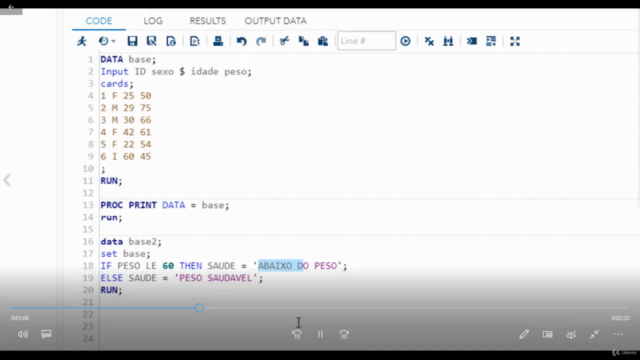Click the data row '4 F 42 61'
Screen dimensions: 640x360
126,132
